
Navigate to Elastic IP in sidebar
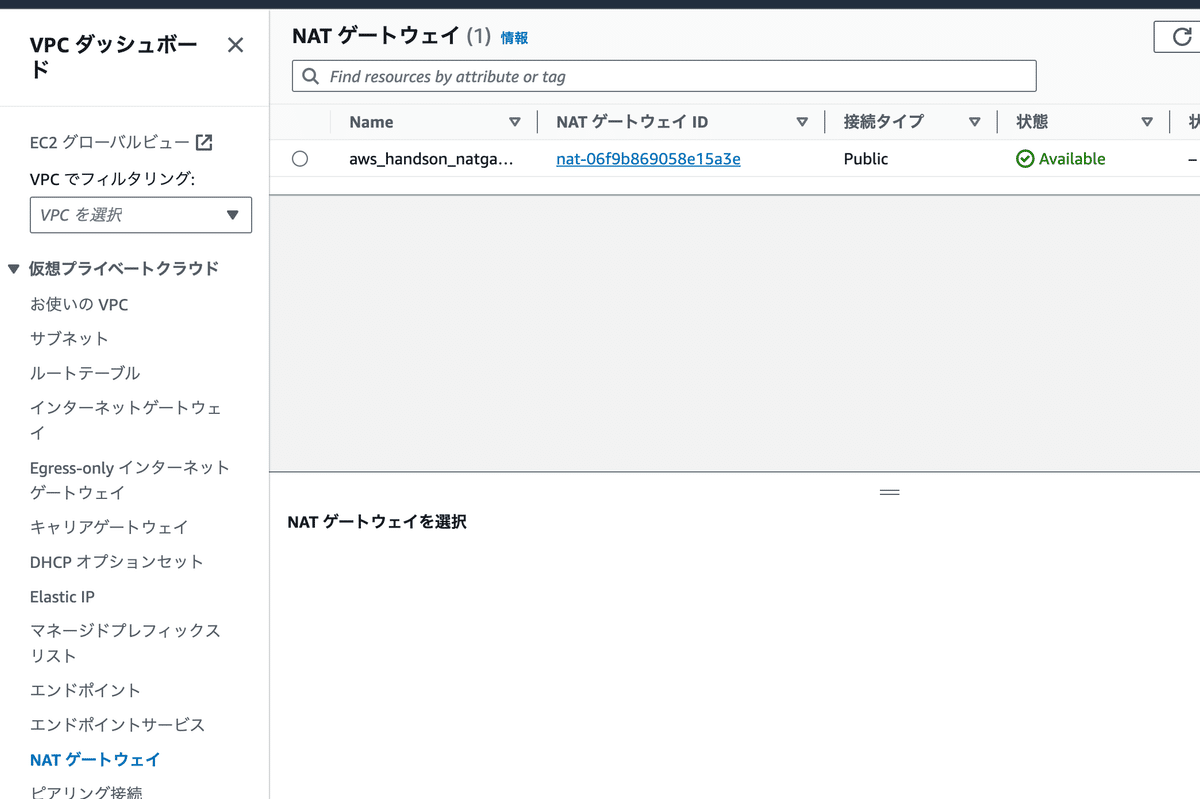coord(62,596)
